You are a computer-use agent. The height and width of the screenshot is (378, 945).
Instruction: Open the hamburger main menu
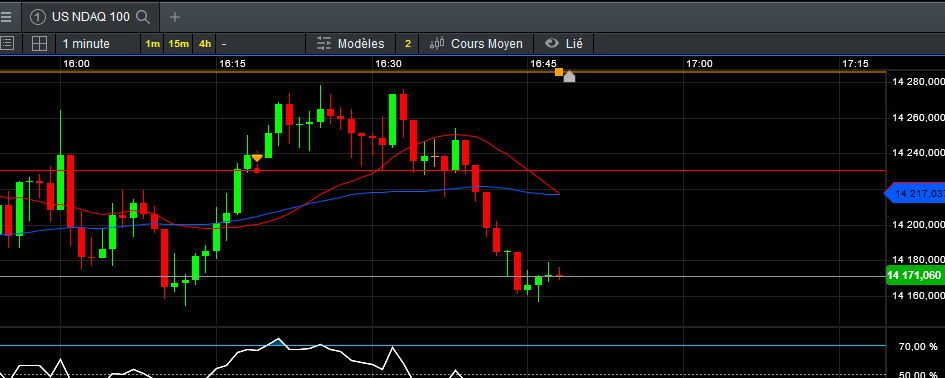[5, 17]
